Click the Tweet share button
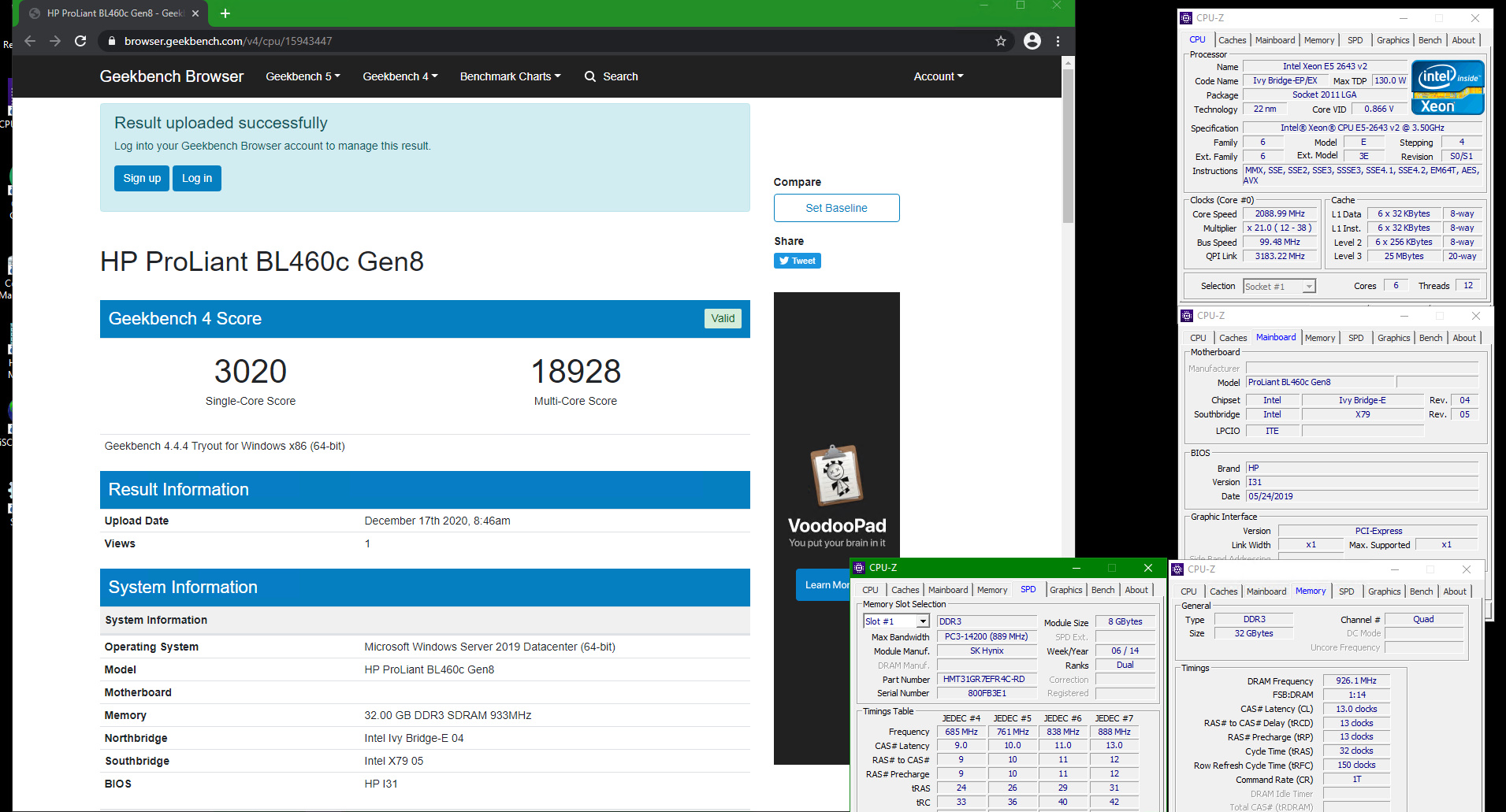This screenshot has width=1506, height=812. point(798,261)
